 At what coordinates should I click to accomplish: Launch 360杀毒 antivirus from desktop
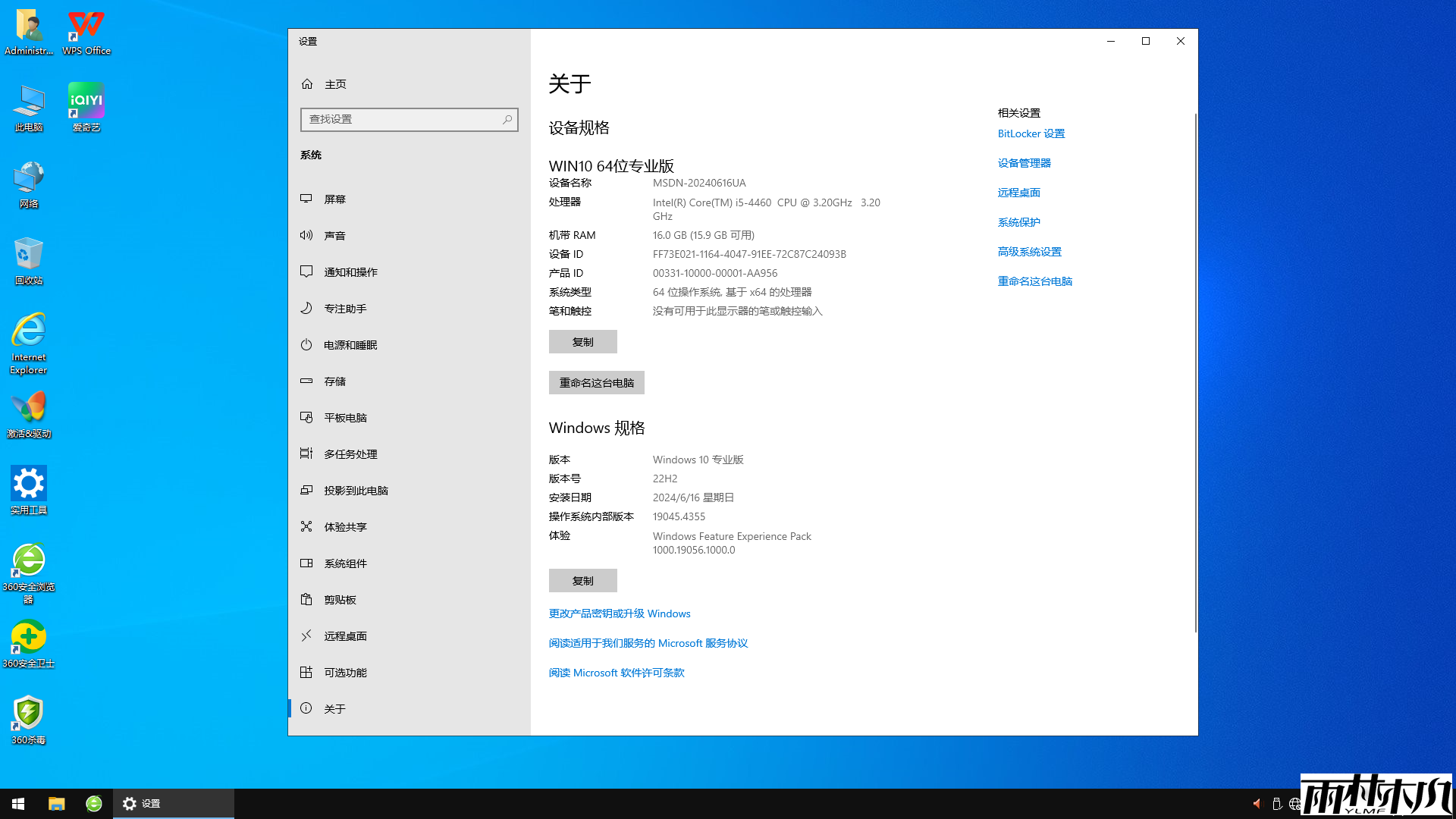(x=28, y=713)
